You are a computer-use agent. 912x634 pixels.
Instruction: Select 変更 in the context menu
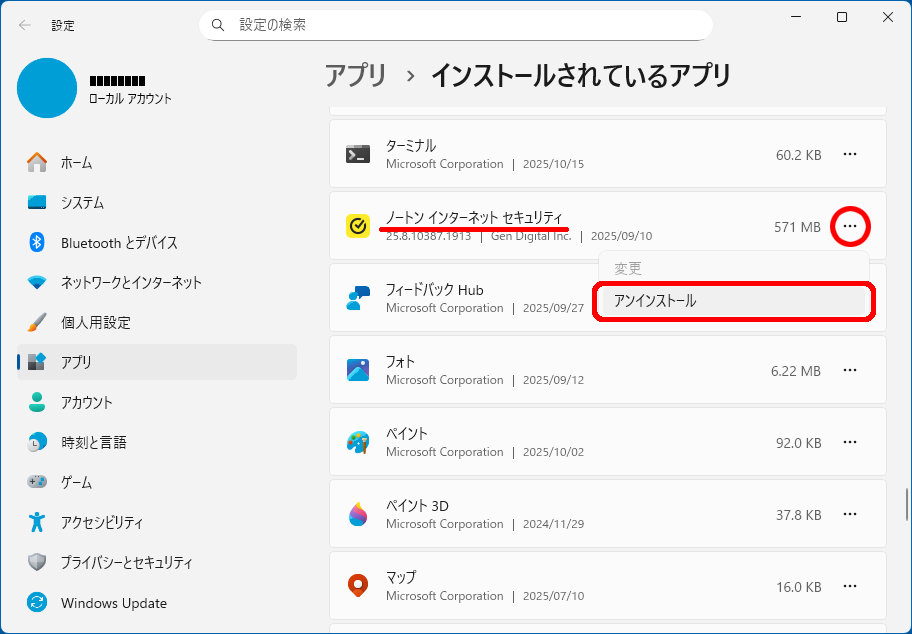point(628,269)
